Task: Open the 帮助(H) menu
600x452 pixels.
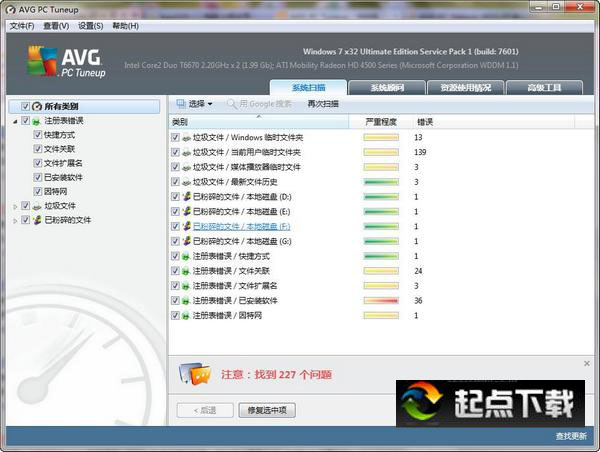Action: [126, 26]
